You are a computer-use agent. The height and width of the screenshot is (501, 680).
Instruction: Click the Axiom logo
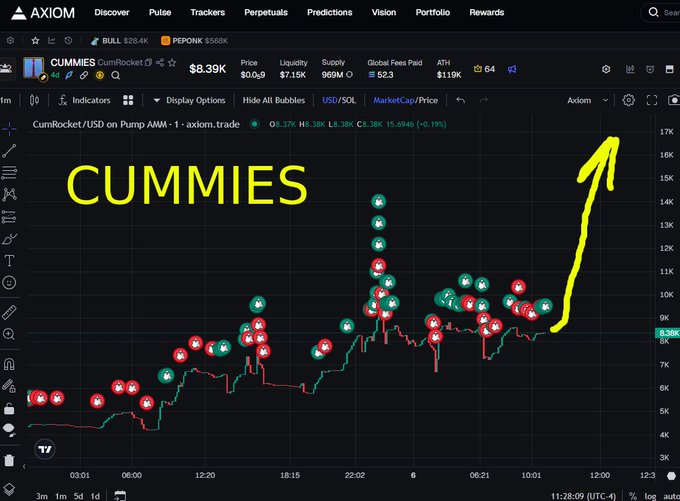[x=42, y=13]
